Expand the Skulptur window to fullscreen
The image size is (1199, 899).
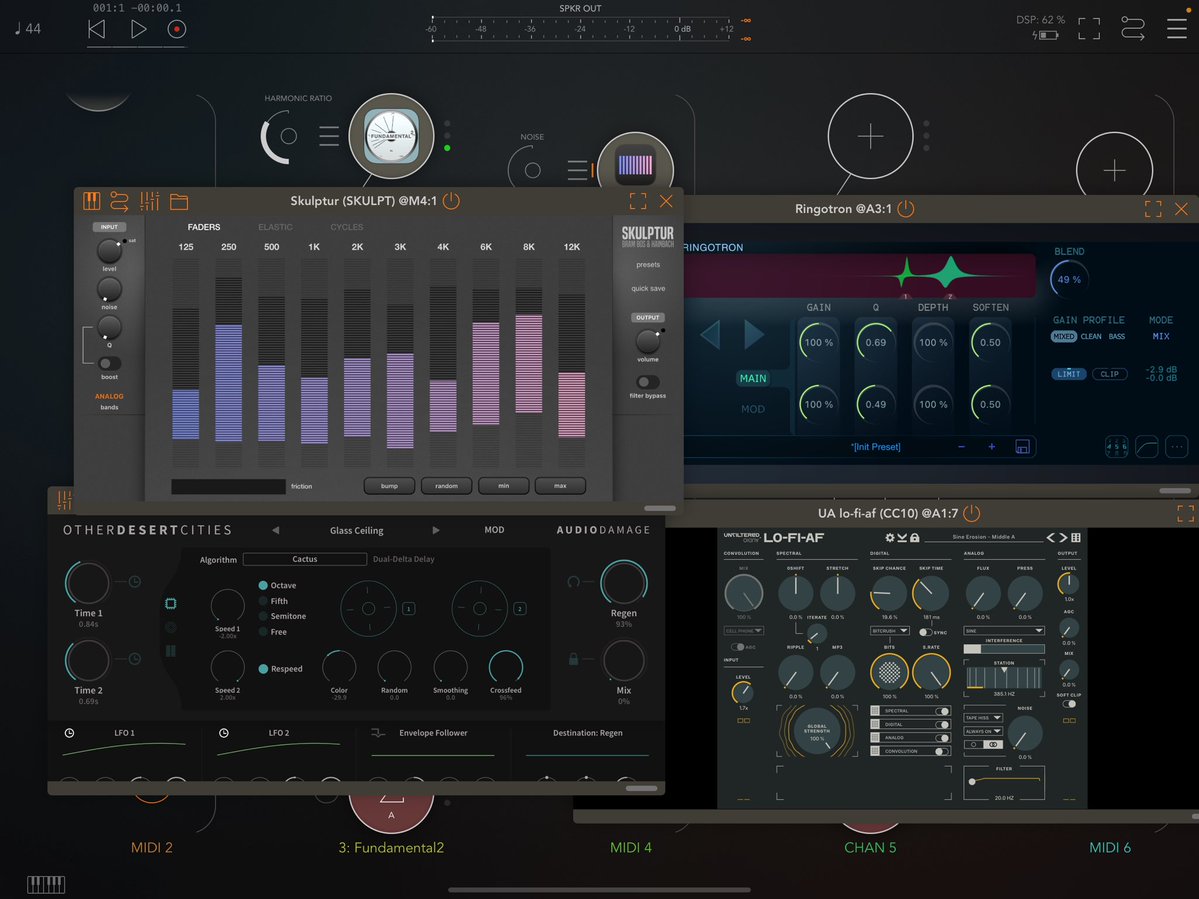[x=638, y=201]
